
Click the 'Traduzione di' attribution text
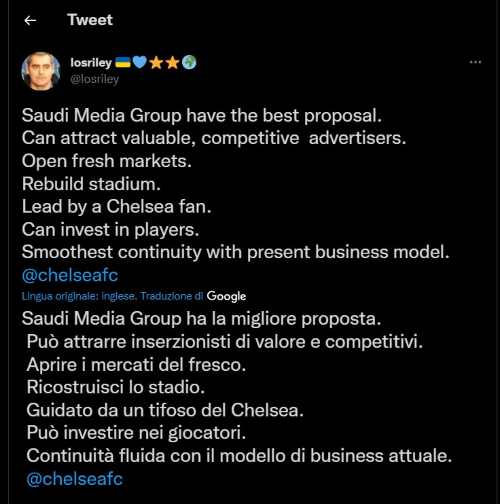172,296
